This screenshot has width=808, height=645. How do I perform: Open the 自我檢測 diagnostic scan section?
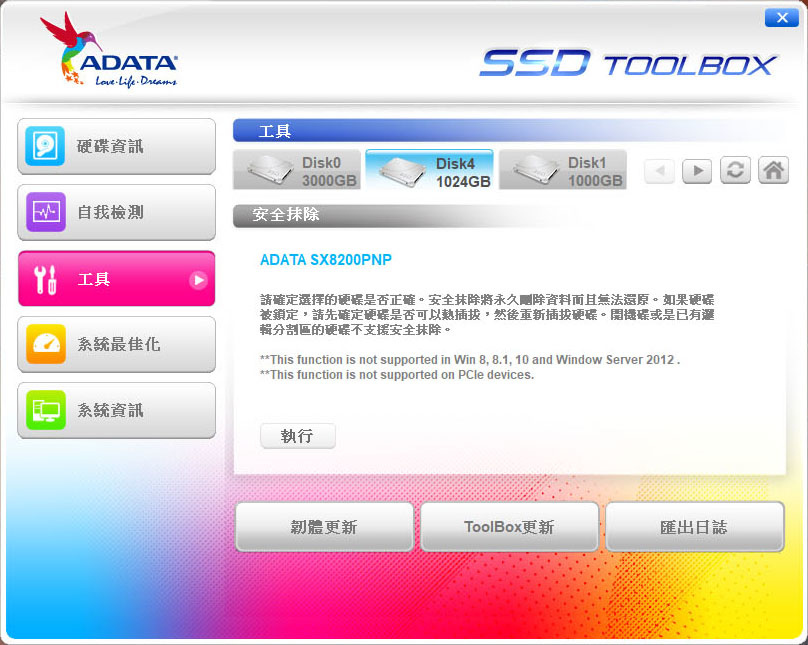tap(116, 212)
